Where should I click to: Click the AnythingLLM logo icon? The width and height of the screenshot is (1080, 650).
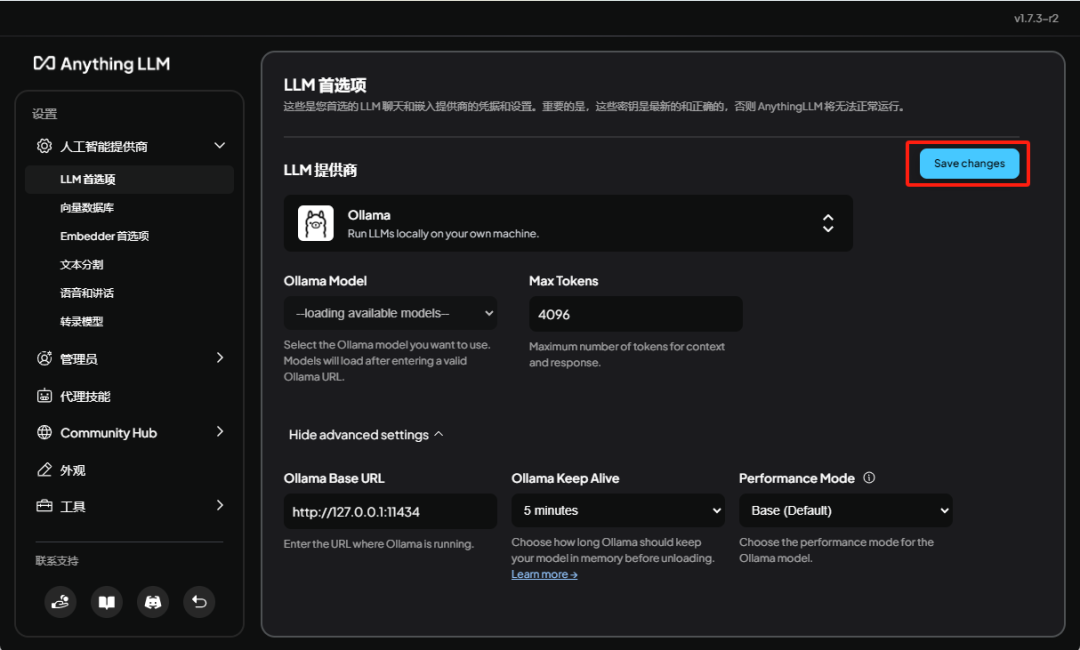coord(44,63)
